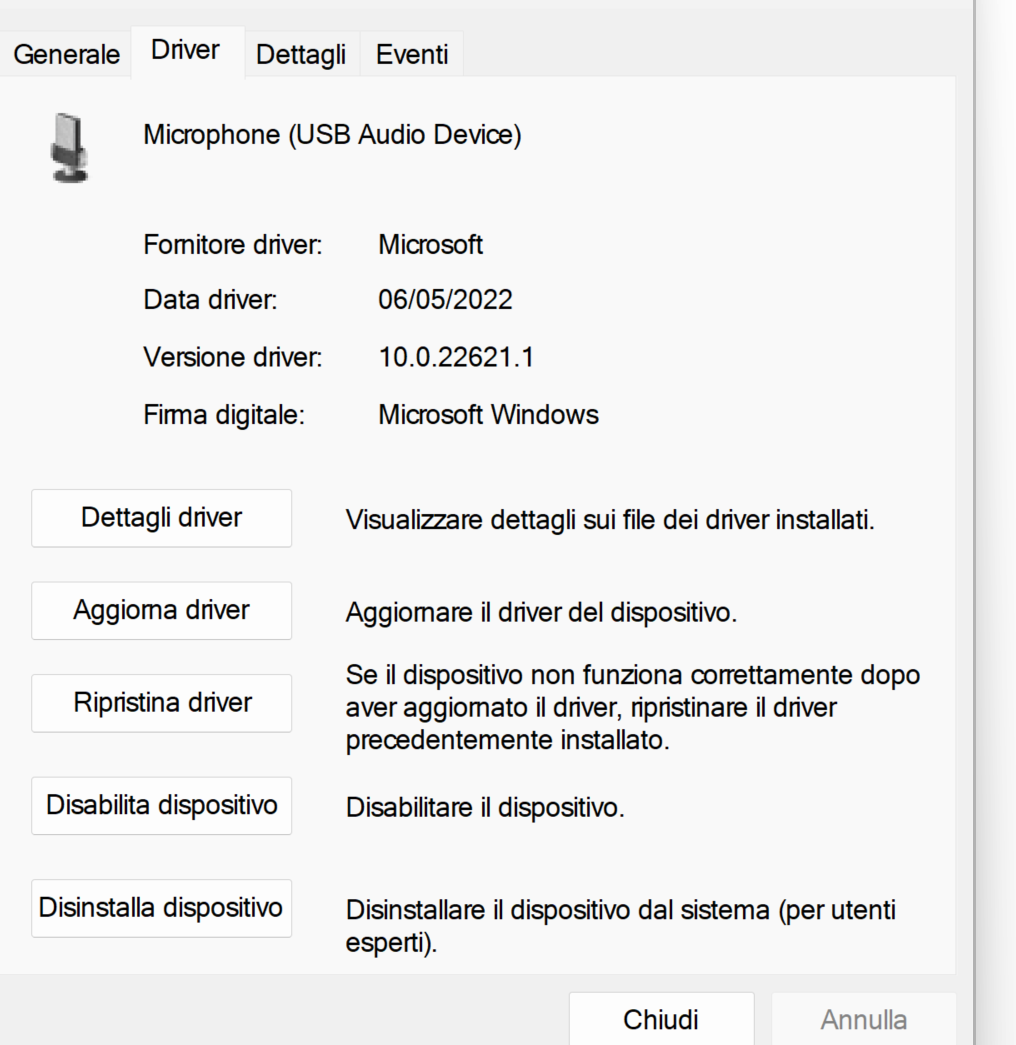Click the microphone device icon
The image size is (1016, 1045).
pyautogui.click(x=69, y=148)
